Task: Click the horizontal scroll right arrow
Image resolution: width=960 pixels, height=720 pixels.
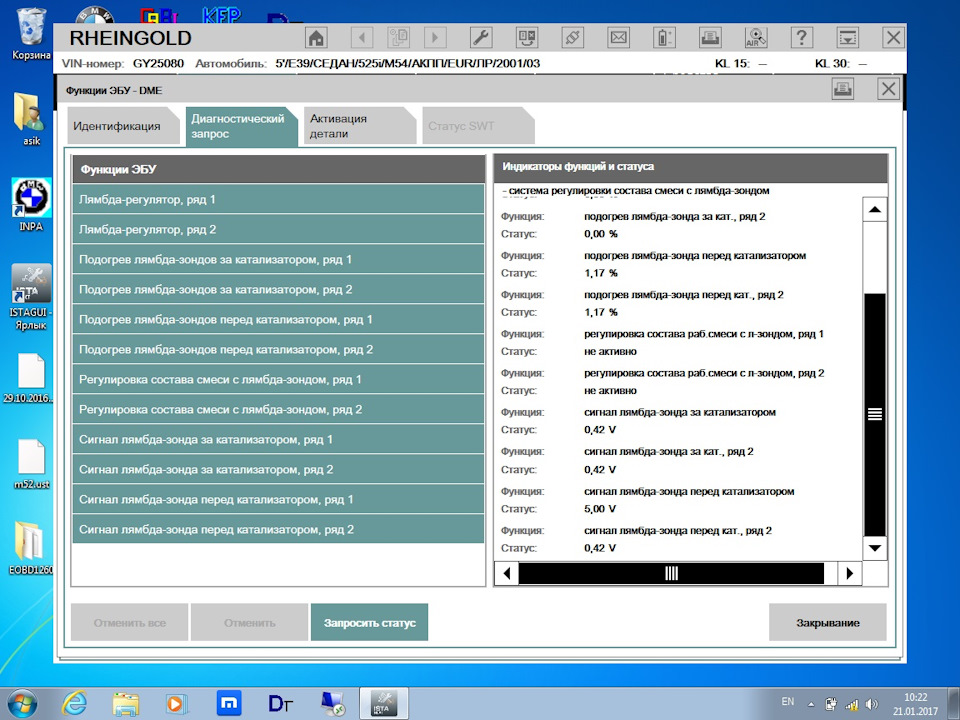Action: tap(849, 574)
